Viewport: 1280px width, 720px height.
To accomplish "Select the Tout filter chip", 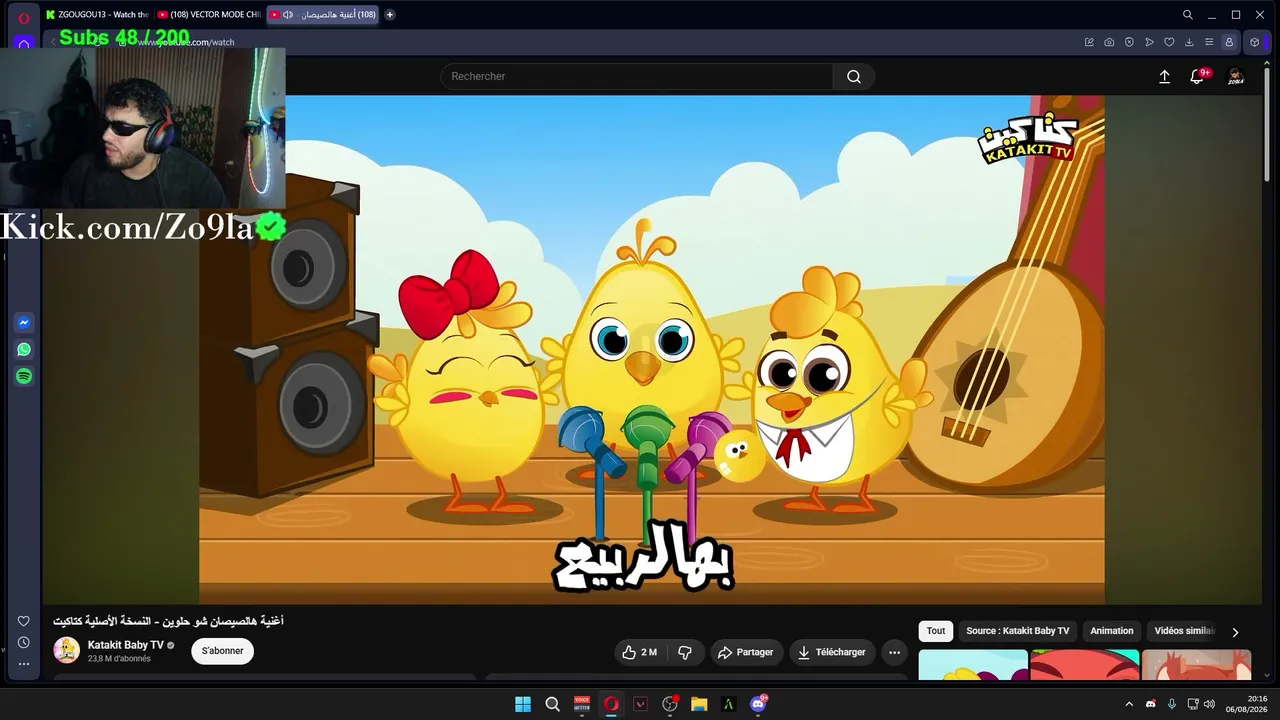I will point(936,631).
